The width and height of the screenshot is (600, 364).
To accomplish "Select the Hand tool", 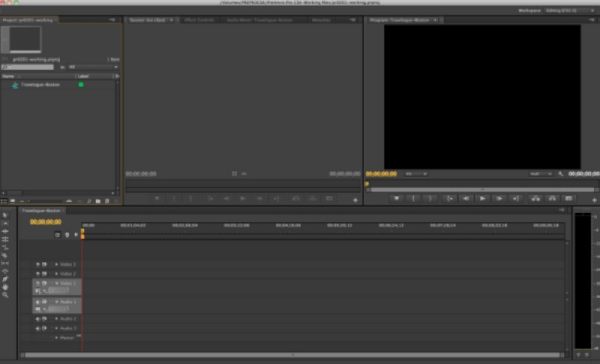I will 5,287.
